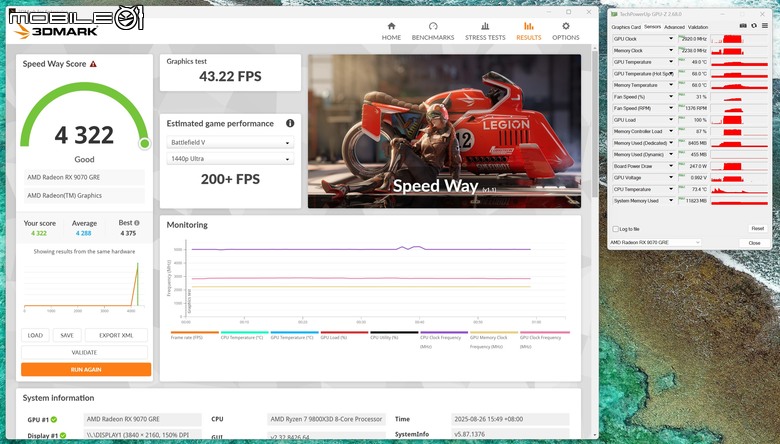Toggle CPU Clock Frequency legend in chart
780x444 pixels.
click(x=444, y=339)
